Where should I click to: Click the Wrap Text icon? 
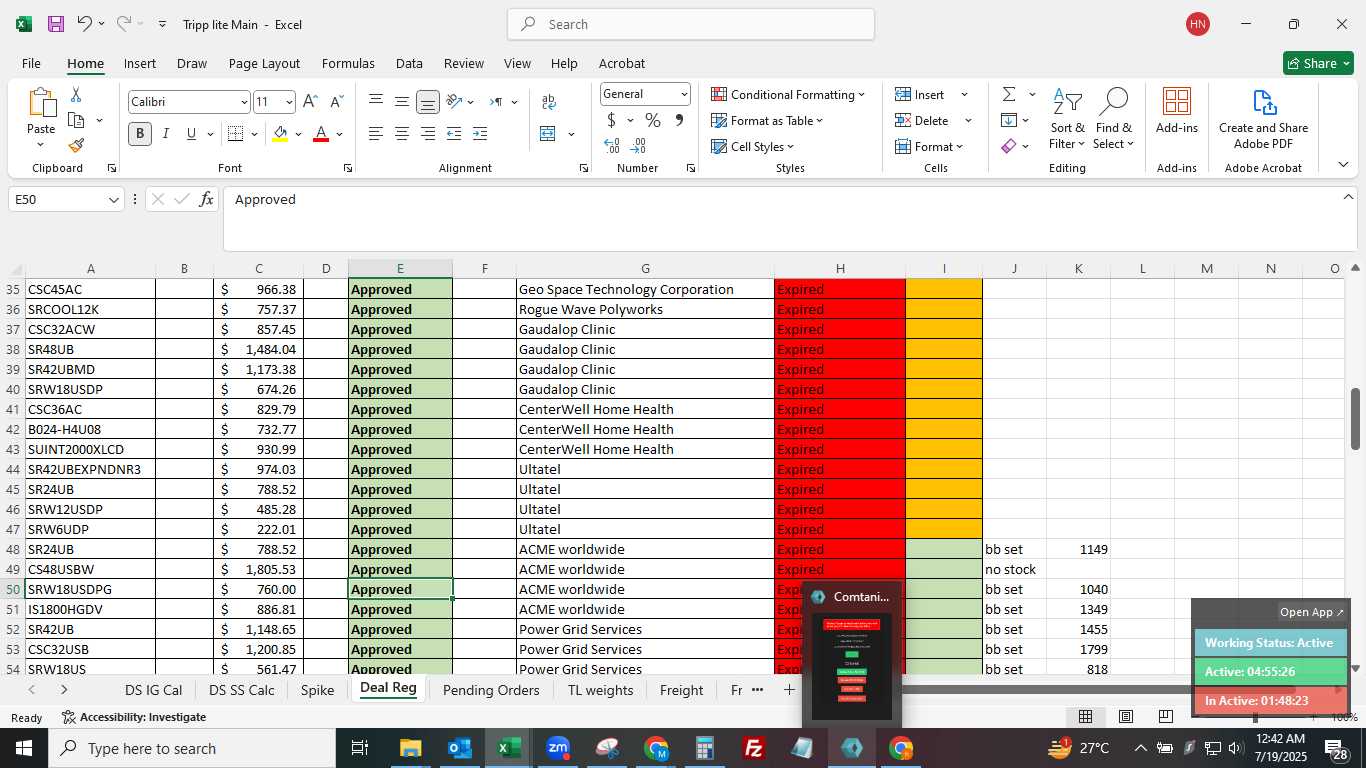549,102
